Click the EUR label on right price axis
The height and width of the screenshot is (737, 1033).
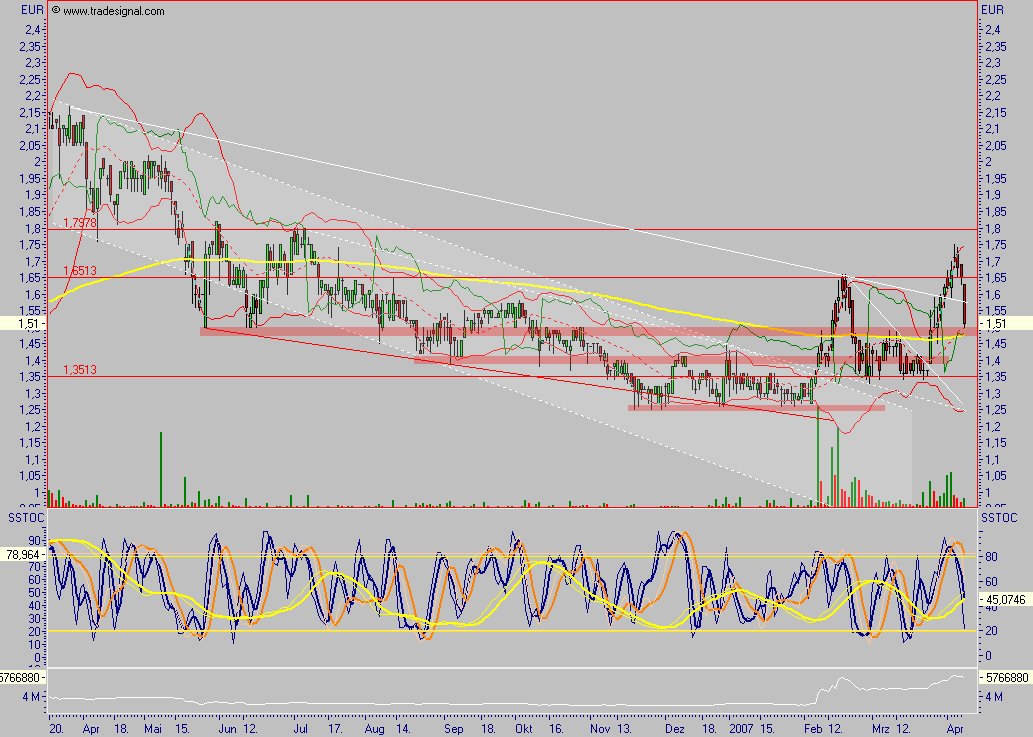[991, 9]
